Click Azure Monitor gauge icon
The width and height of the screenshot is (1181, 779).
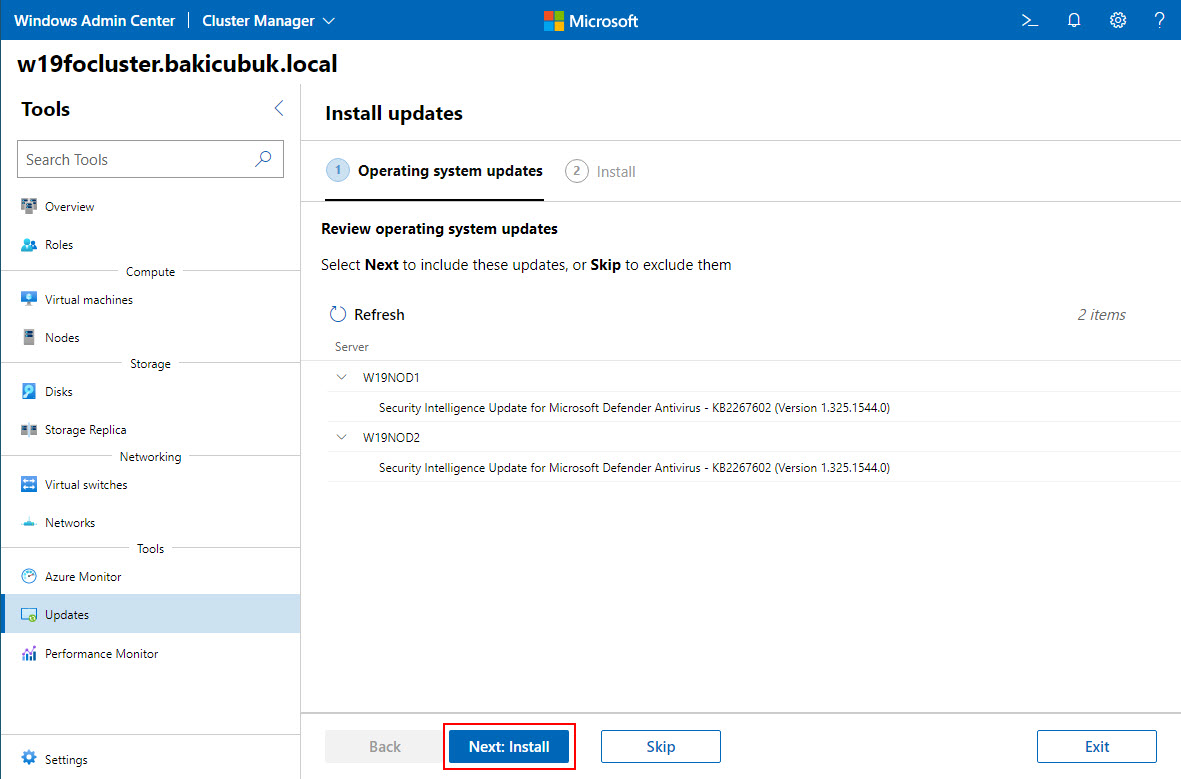tap(29, 576)
